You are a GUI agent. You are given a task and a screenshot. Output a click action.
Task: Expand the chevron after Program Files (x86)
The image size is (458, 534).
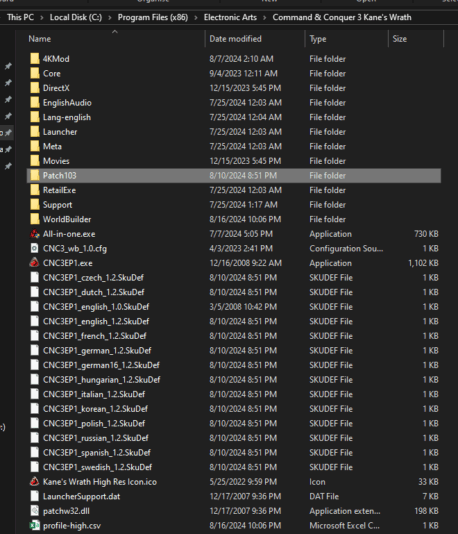196,18
